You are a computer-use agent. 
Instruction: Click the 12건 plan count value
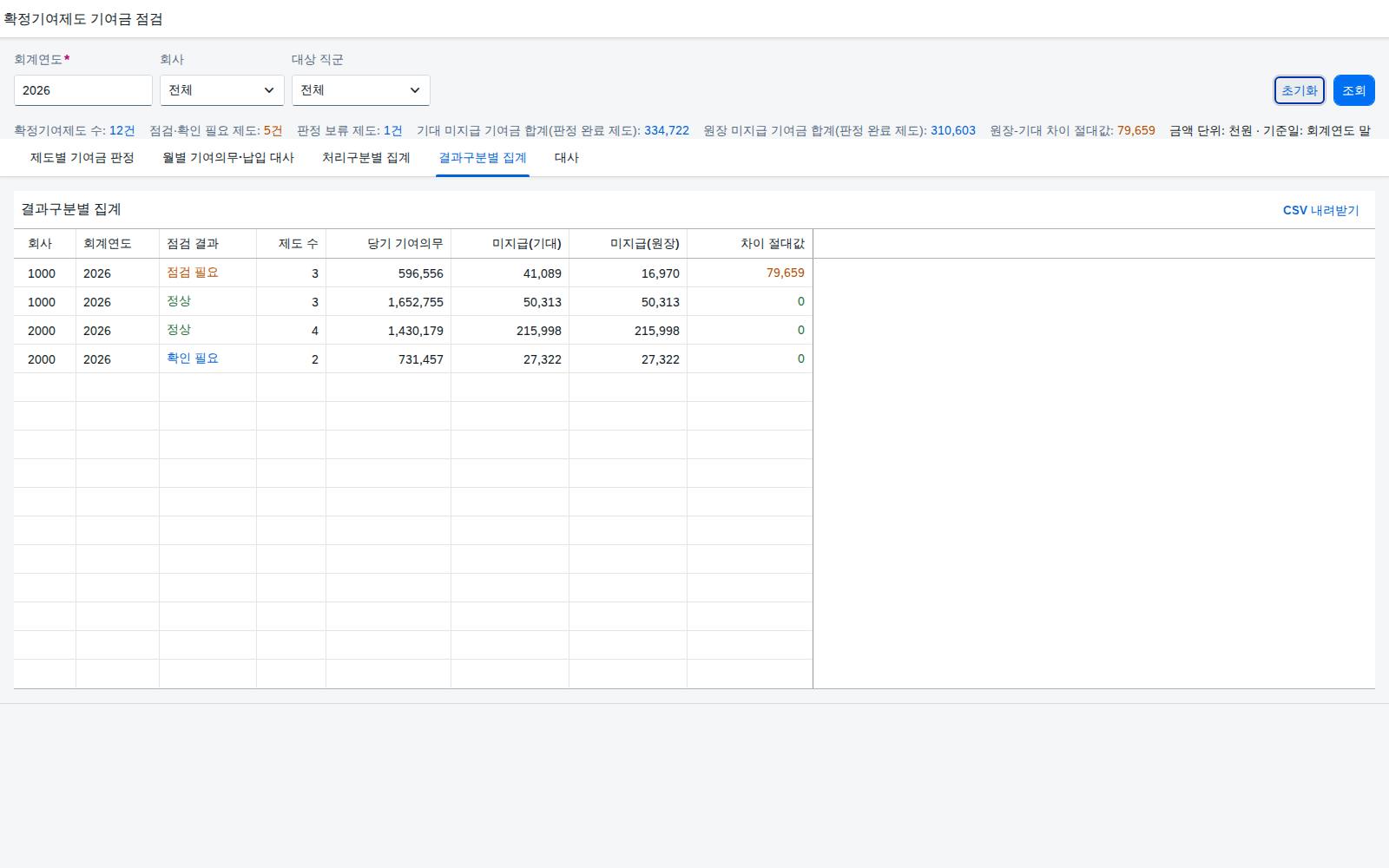[x=122, y=130]
